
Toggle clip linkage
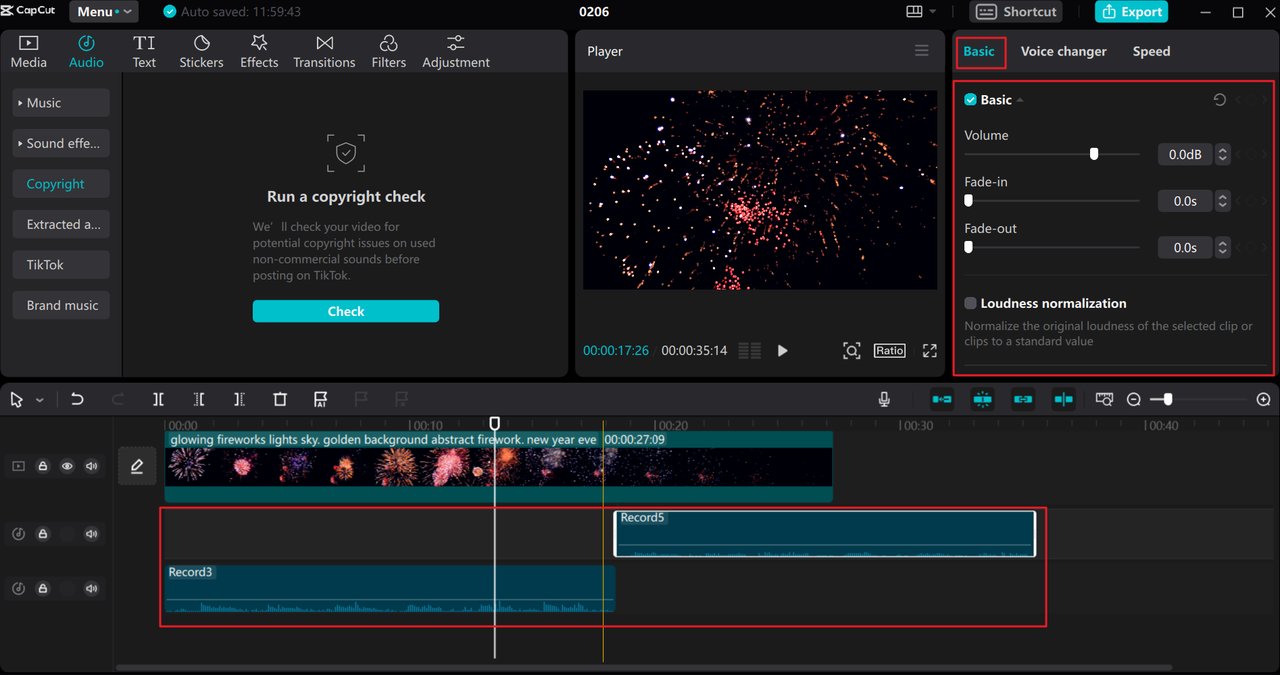(x=1023, y=399)
